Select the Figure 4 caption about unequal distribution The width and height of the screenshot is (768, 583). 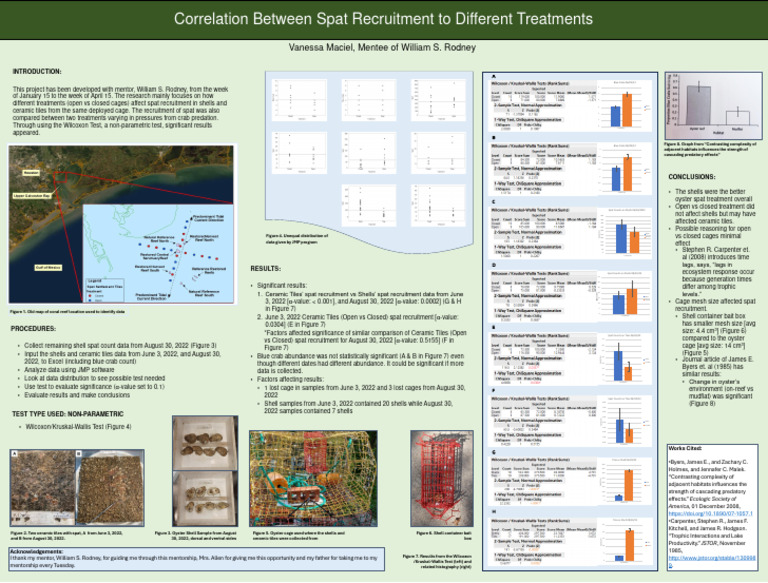[x=297, y=239]
